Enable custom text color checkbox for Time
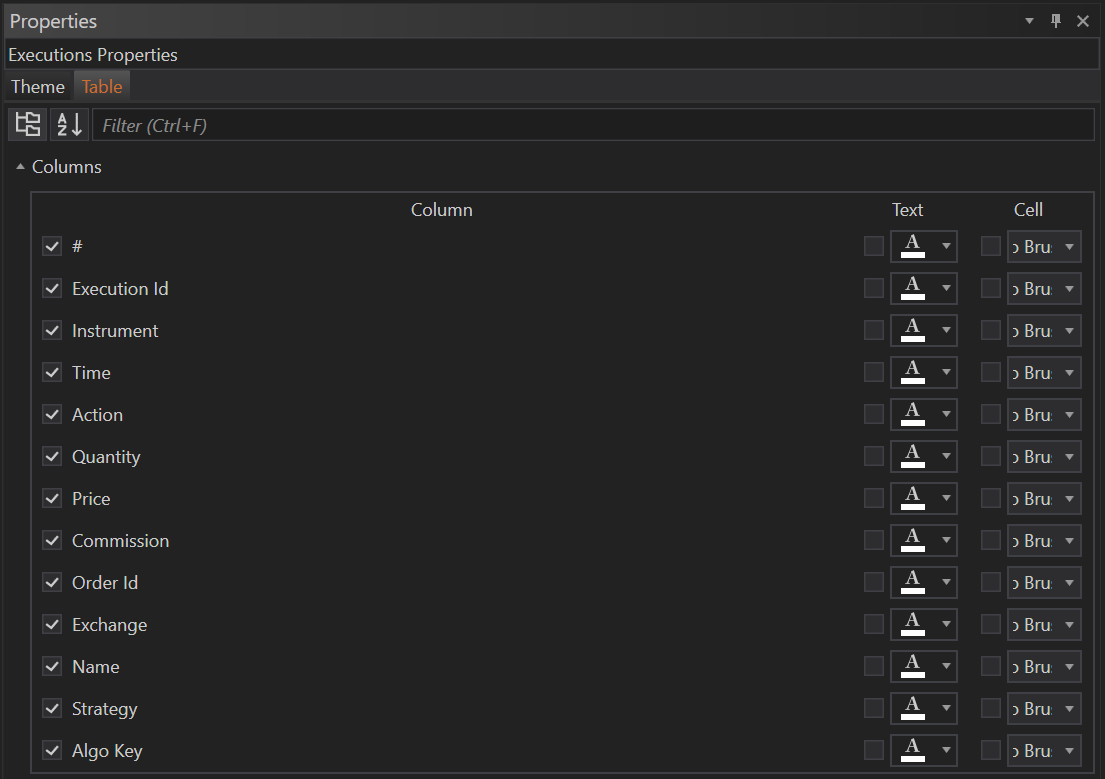 (874, 373)
